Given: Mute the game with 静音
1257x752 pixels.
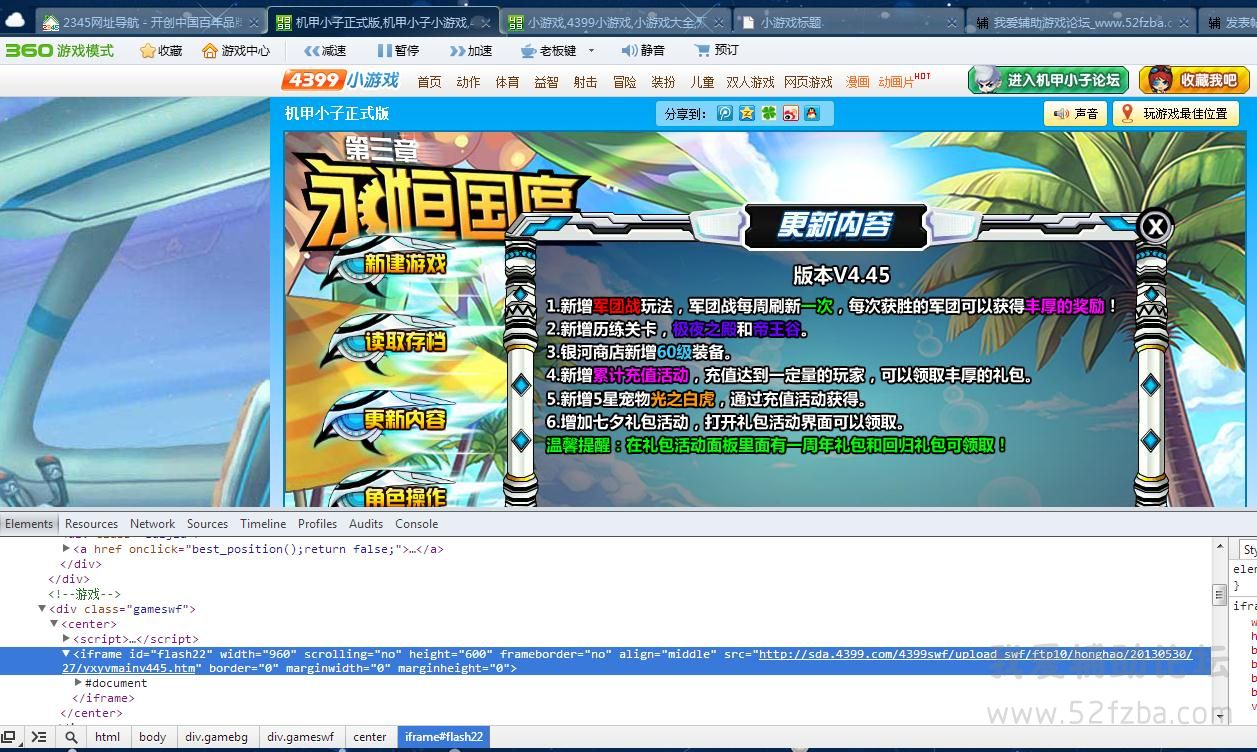Looking at the screenshot, I should coord(643,50).
